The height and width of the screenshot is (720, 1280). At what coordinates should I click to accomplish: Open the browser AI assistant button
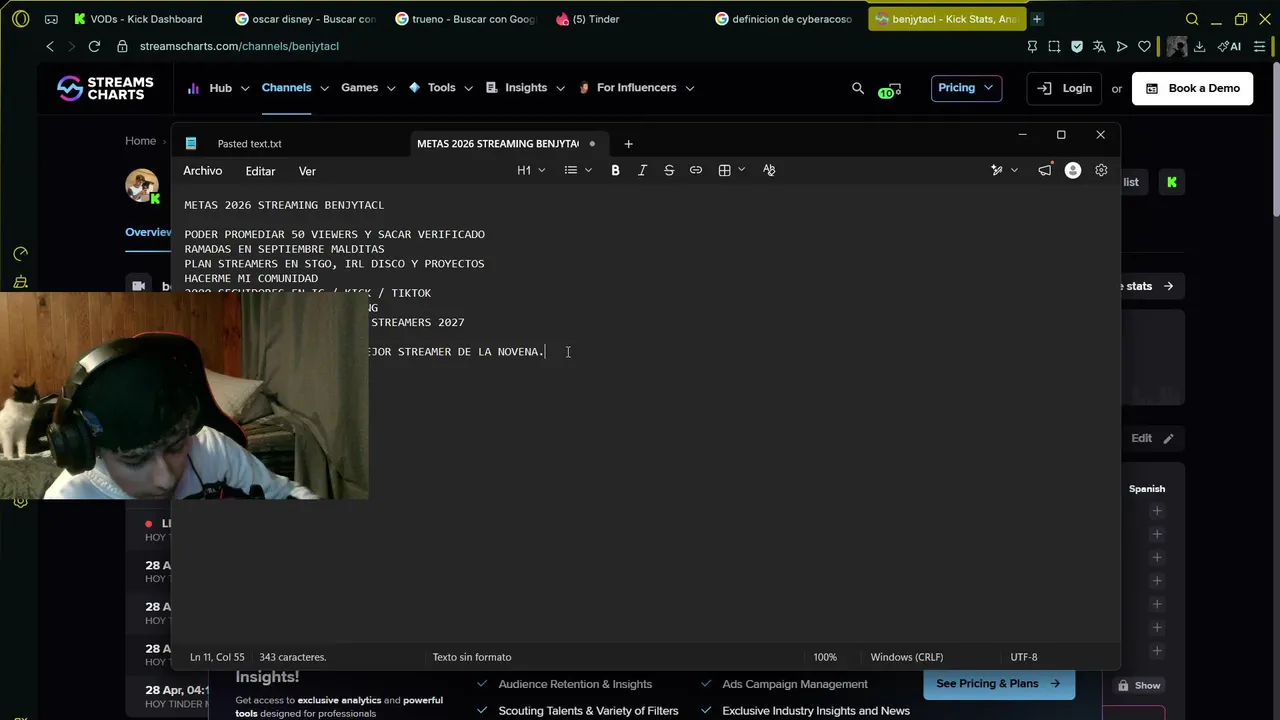(1229, 46)
